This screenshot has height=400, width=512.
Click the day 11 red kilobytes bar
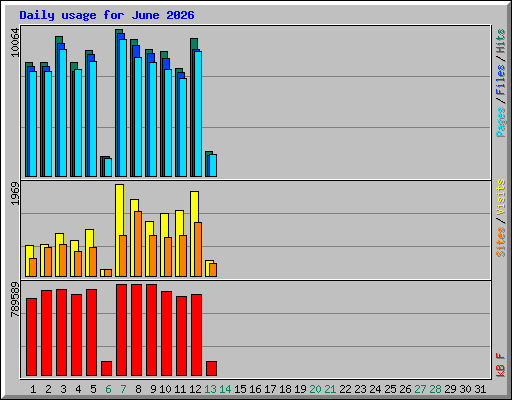181,336
